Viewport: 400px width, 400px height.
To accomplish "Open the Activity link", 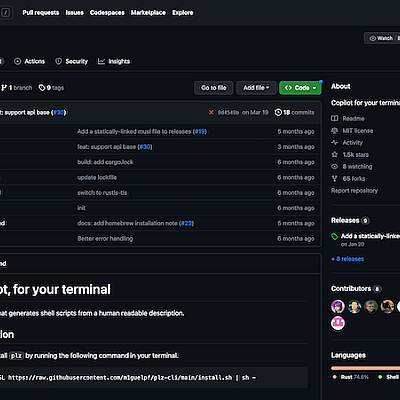I will point(352,143).
